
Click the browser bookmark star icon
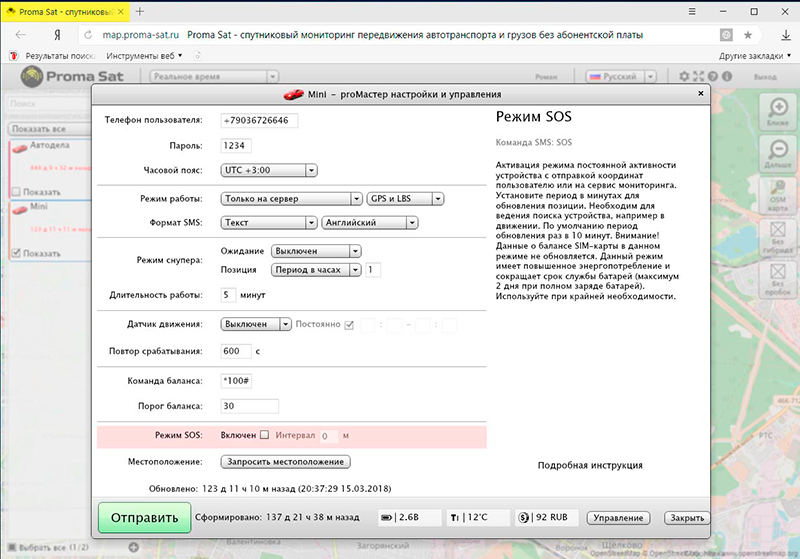tap(748, 35)
